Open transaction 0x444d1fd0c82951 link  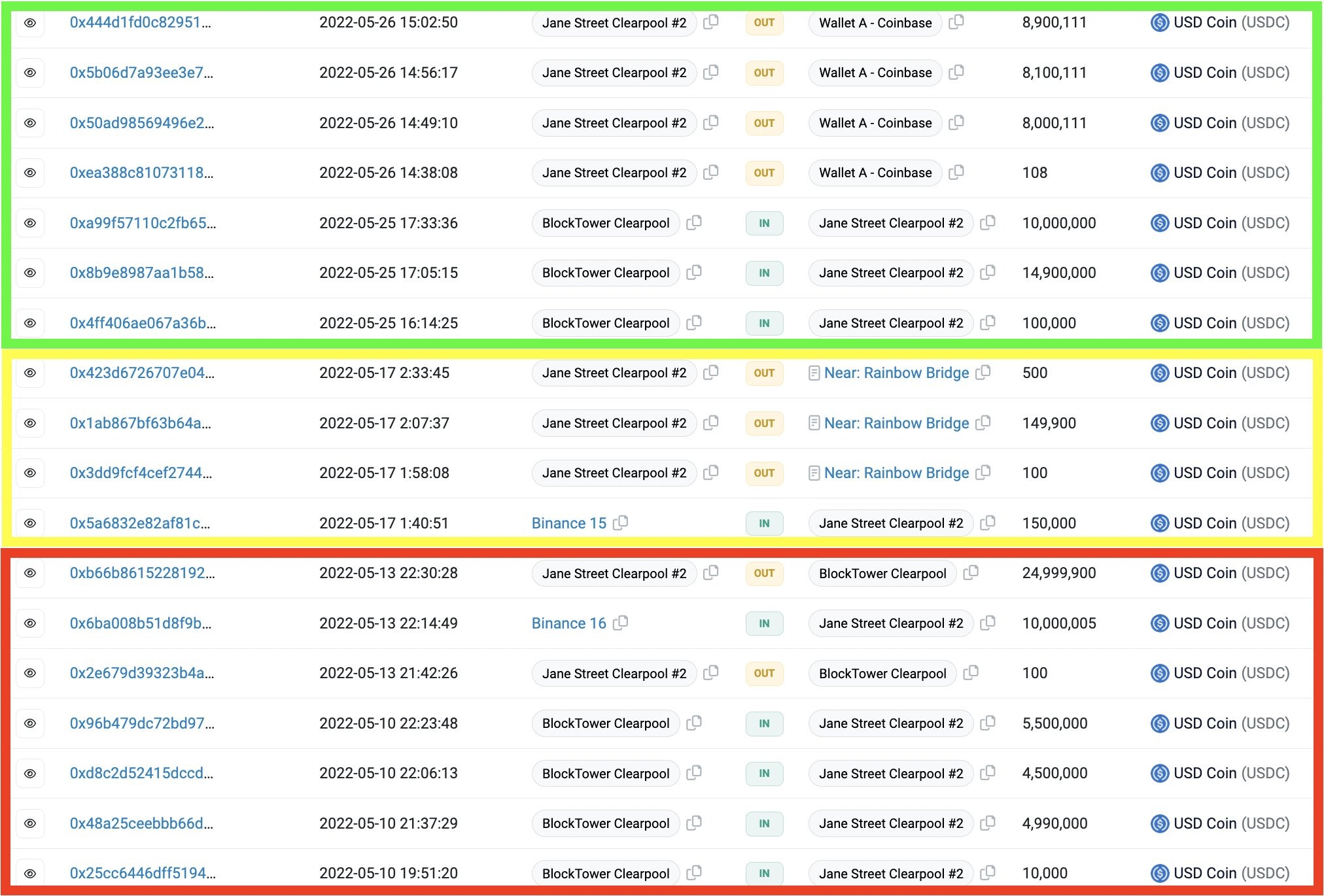click(141, 22)
